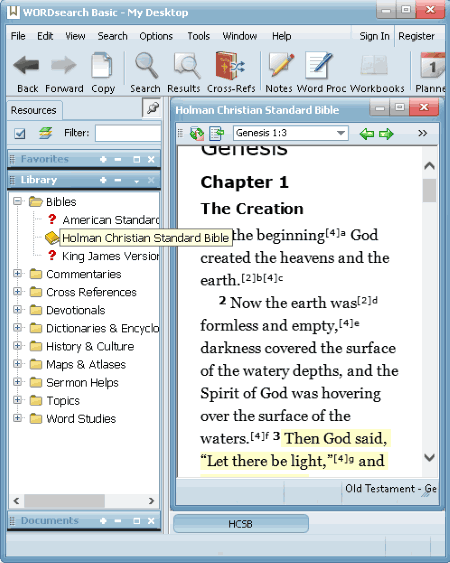
Task: Expand the Word Studies folder
Action: point(17,418)
